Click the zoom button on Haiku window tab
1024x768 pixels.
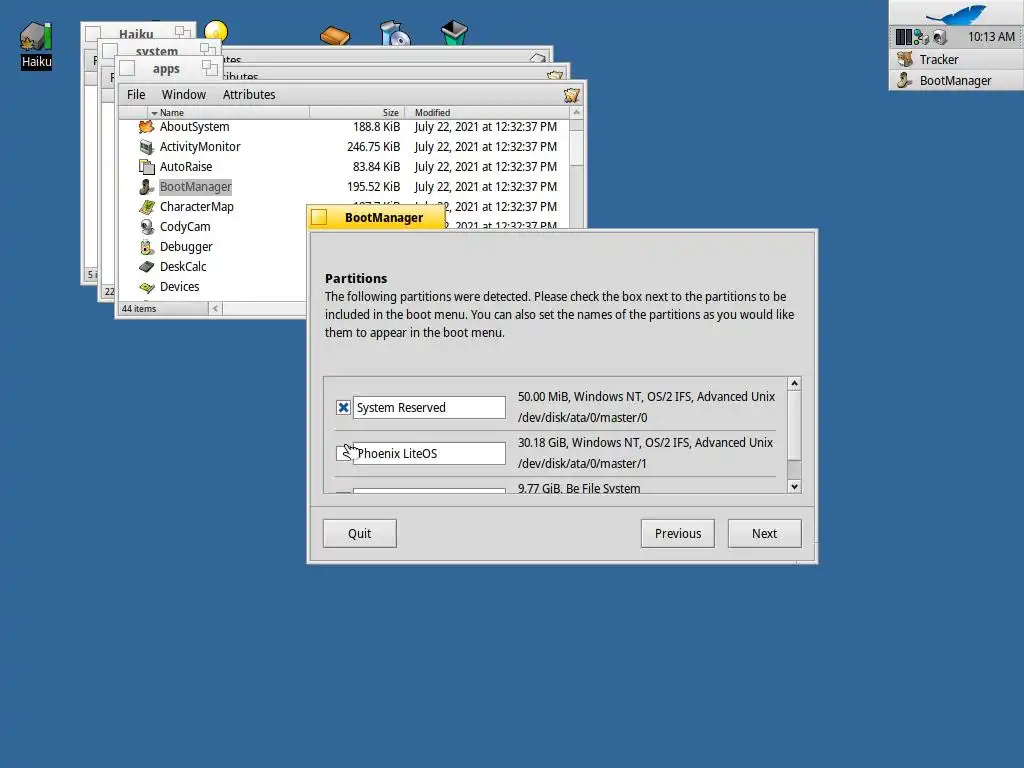click(x=183, y=31)
